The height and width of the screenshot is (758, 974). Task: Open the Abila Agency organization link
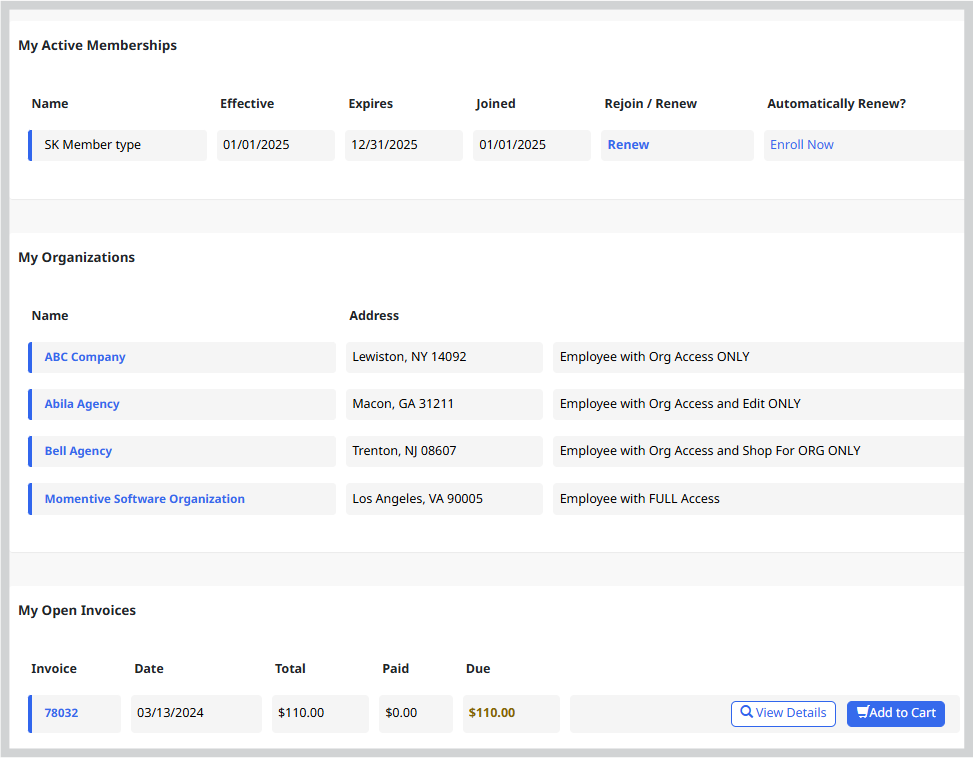point(82,404)
